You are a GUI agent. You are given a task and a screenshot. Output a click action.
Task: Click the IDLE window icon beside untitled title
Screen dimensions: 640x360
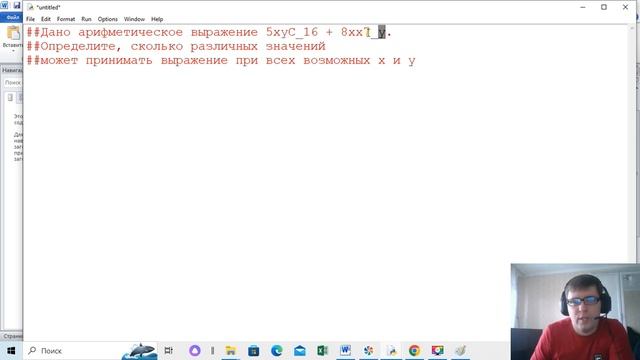tap(31, 7)
